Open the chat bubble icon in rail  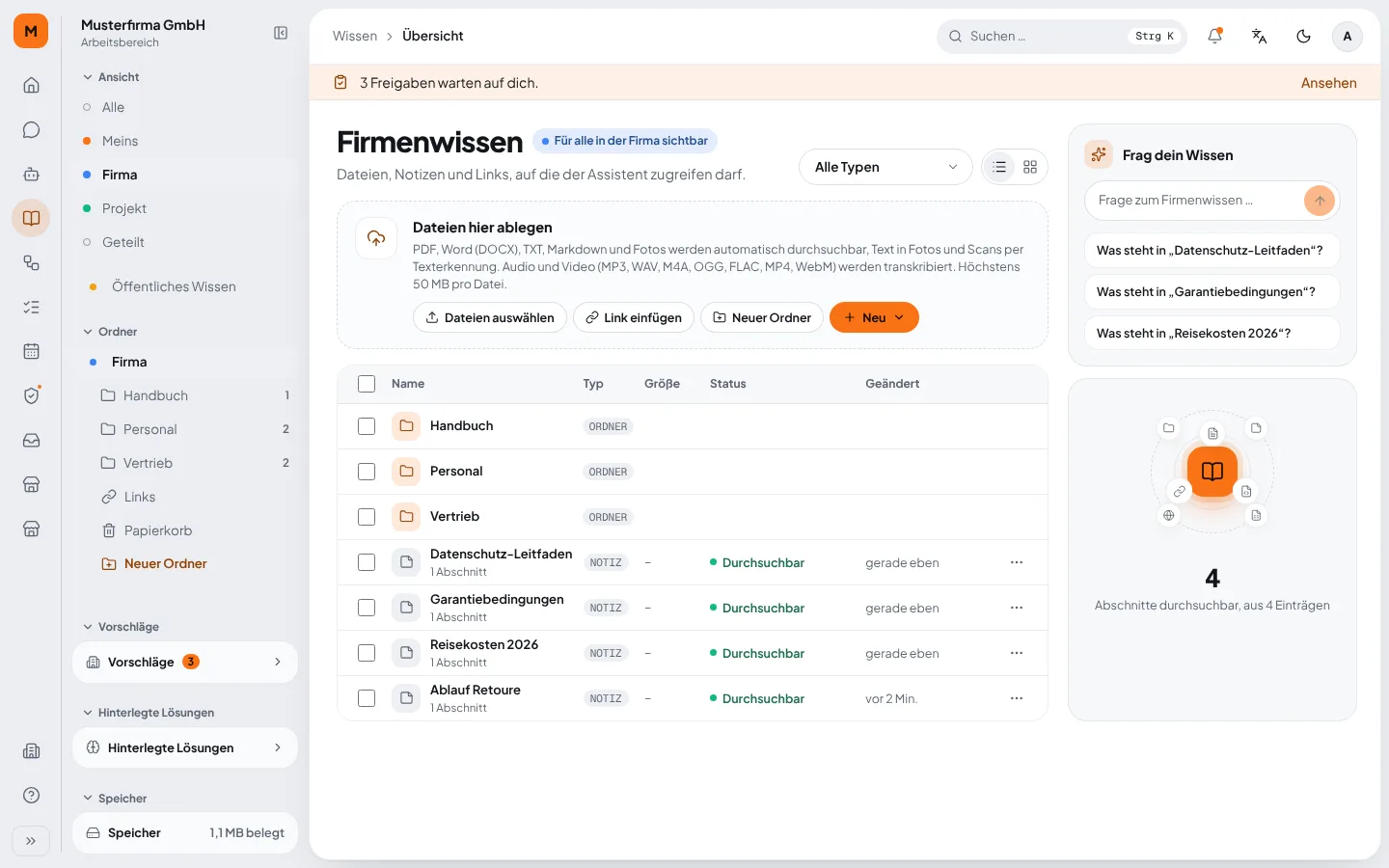(x=31, y=129)
